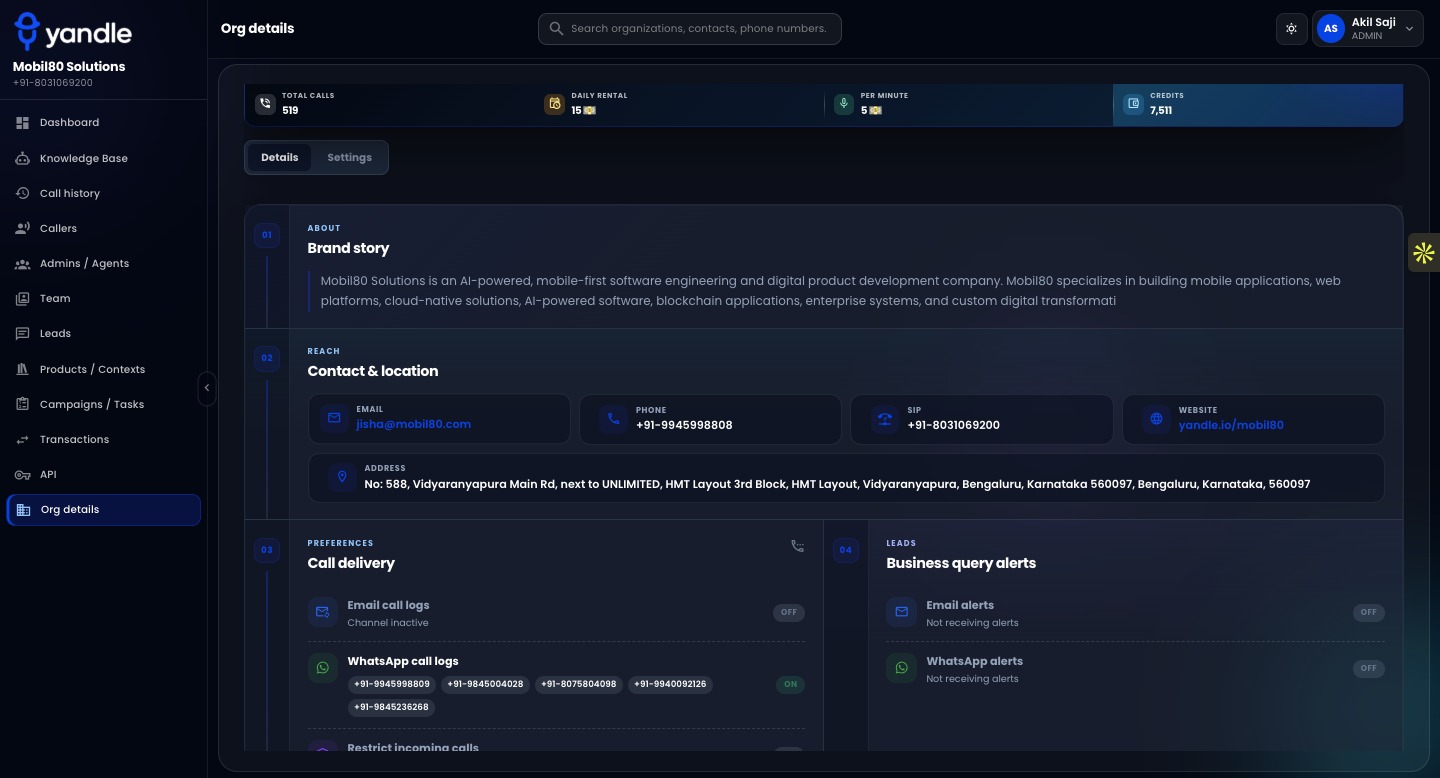Turn on Email call logs toggle

(789, 613)
